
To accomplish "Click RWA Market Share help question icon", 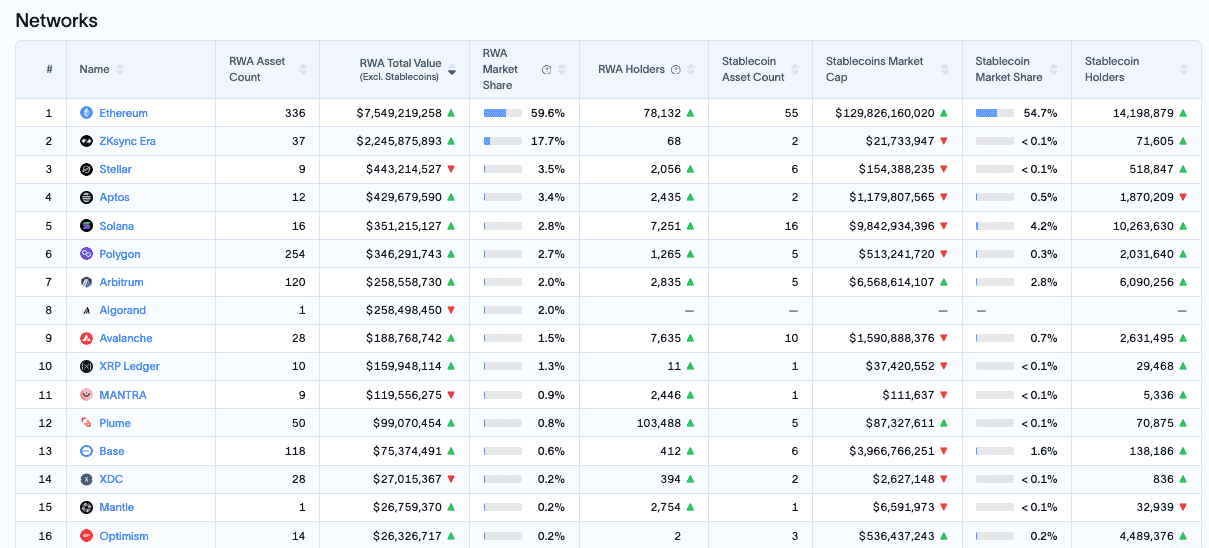I will [x=546, y=69].
